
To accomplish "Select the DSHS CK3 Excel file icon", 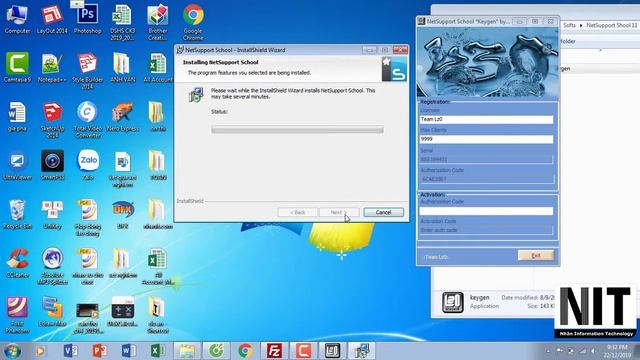I will click(122, 22).
